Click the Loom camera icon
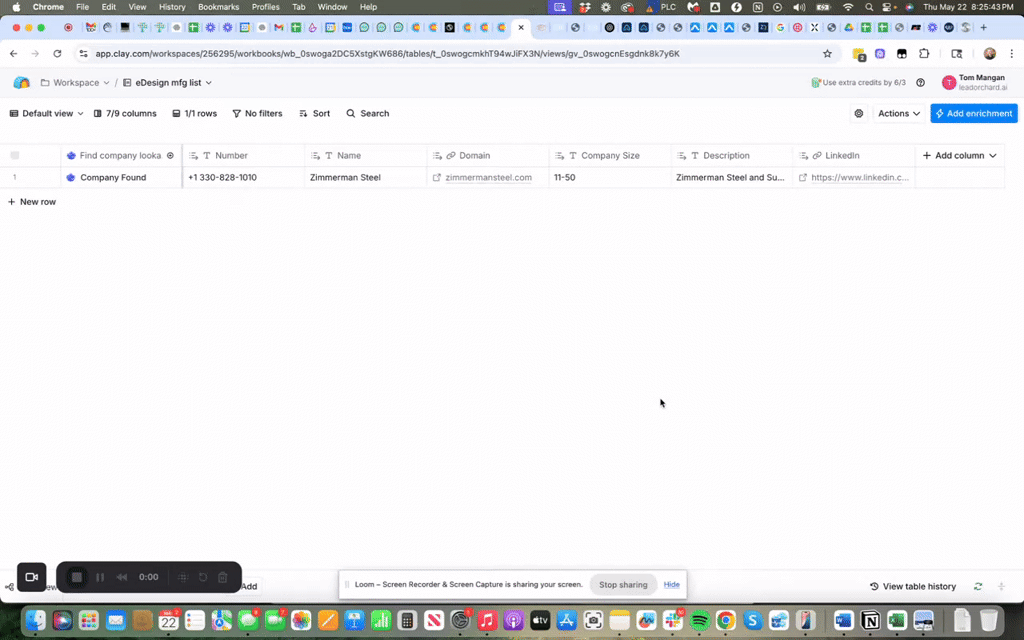 tap(31, 577)
